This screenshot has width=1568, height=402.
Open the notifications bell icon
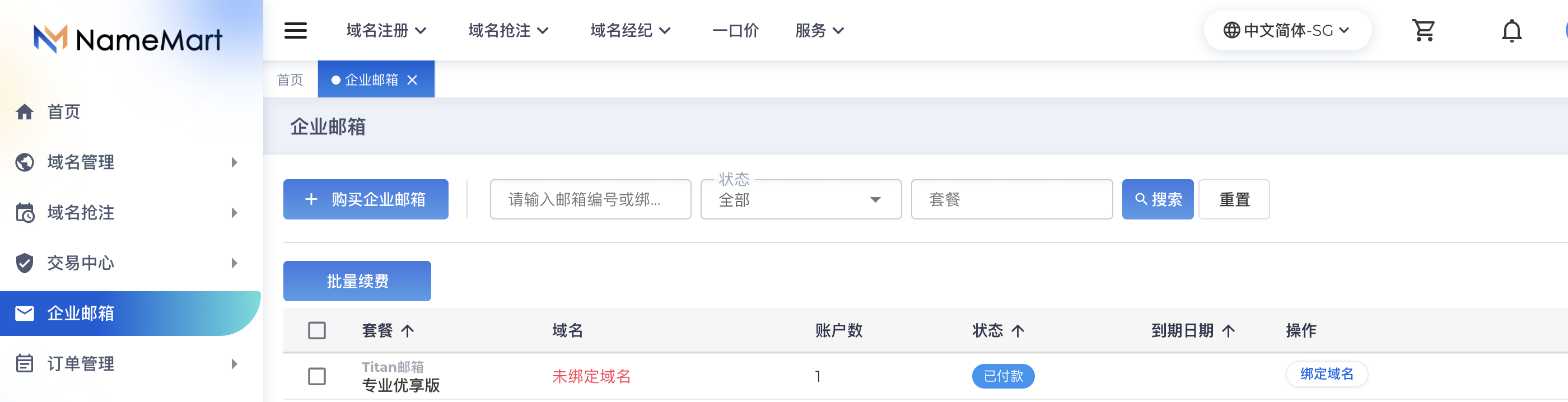point(1511,30)
